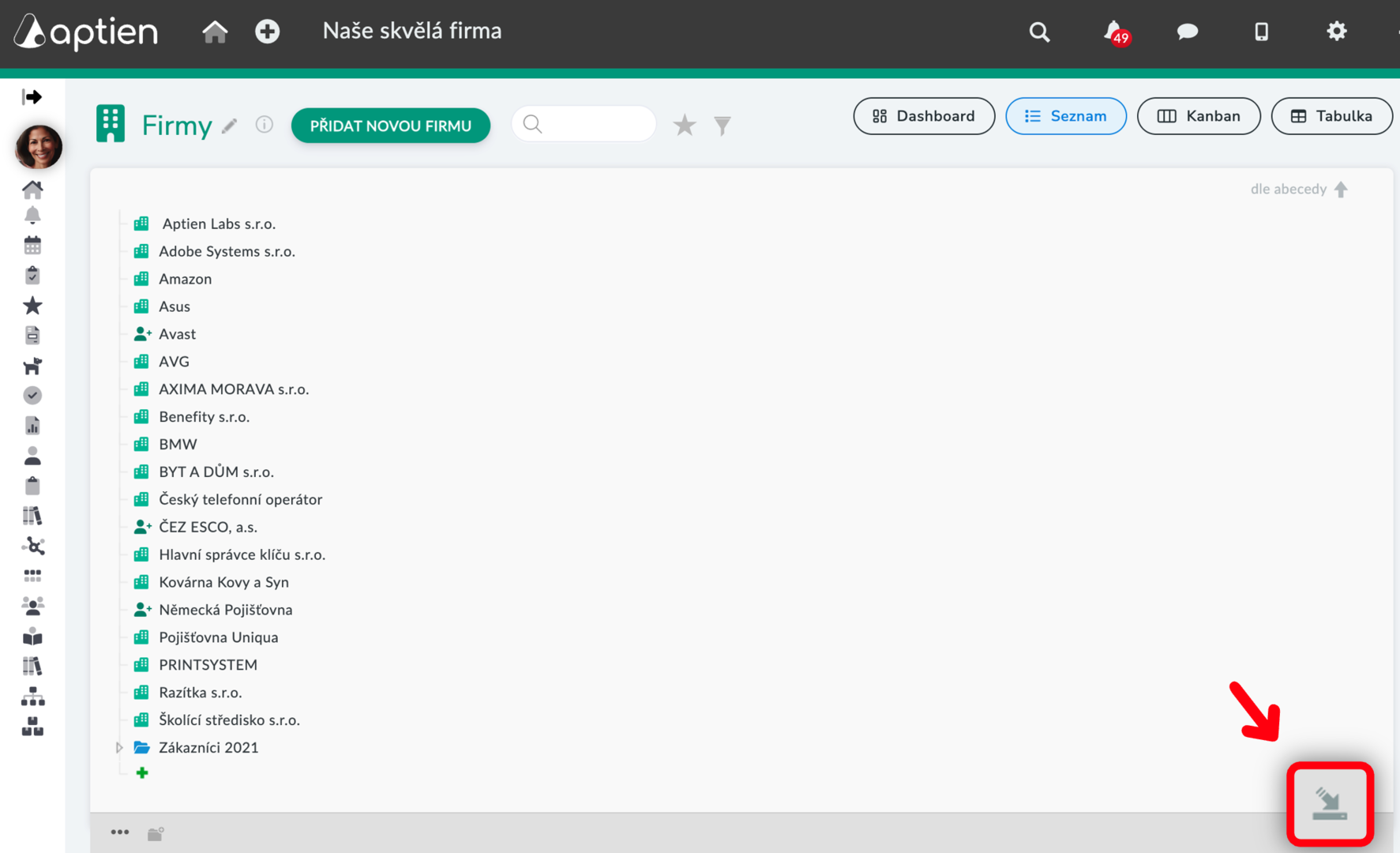This screenshot has width=1400, height=853.
Task: Click the import icon highlighted in red
Action: click(1330, 804)
